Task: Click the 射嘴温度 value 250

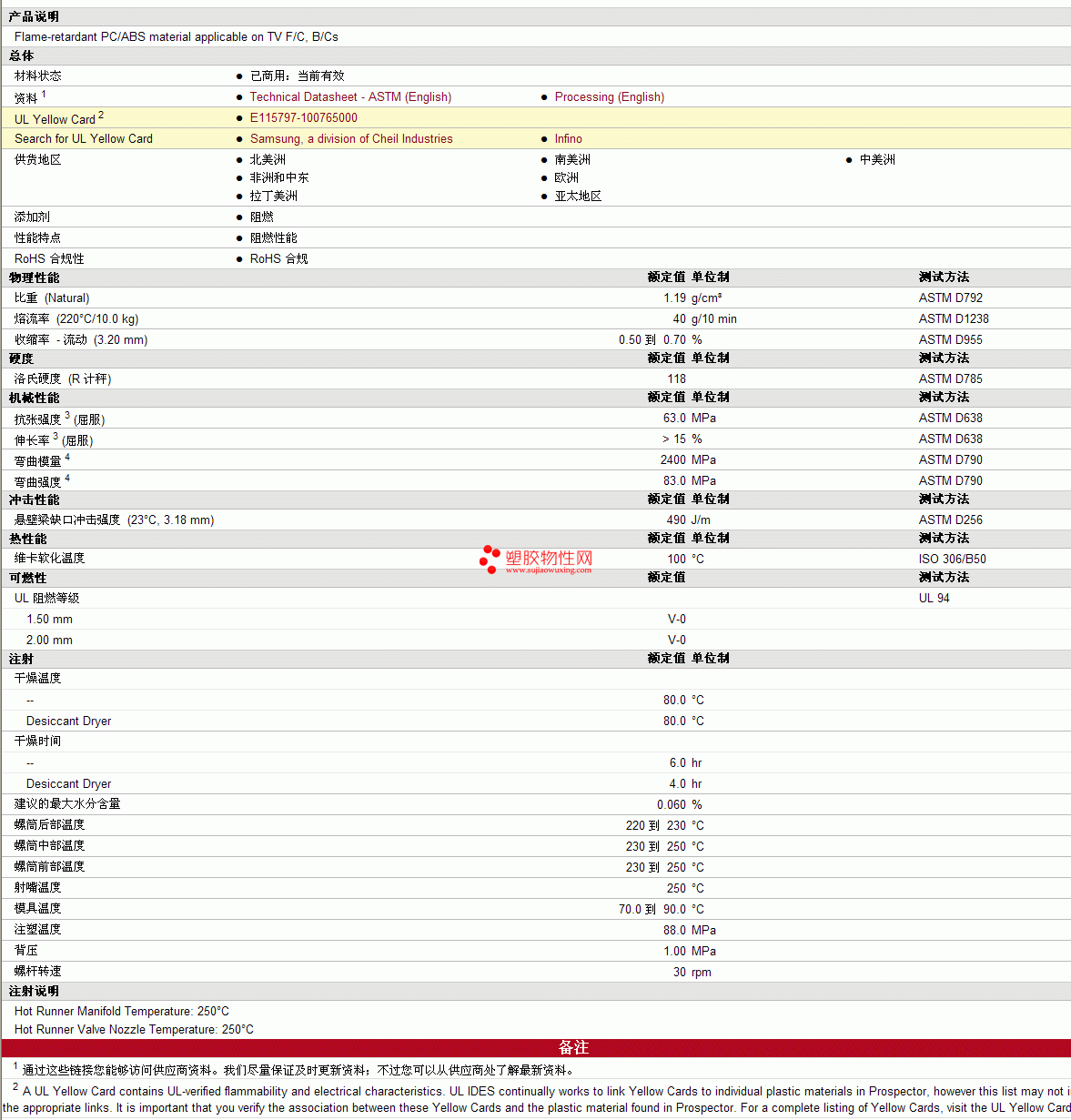Action: click(677, 888)
